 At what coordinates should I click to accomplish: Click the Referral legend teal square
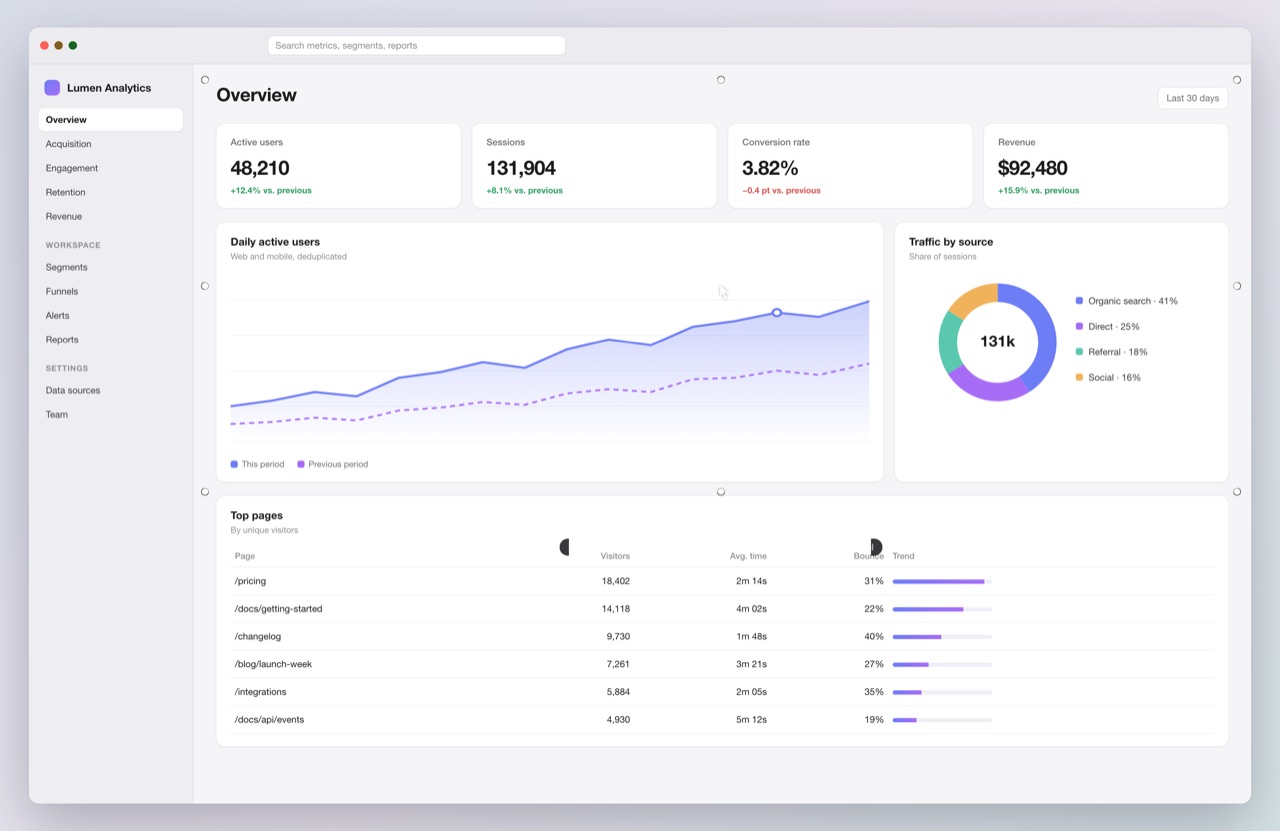coord(1079,352)
